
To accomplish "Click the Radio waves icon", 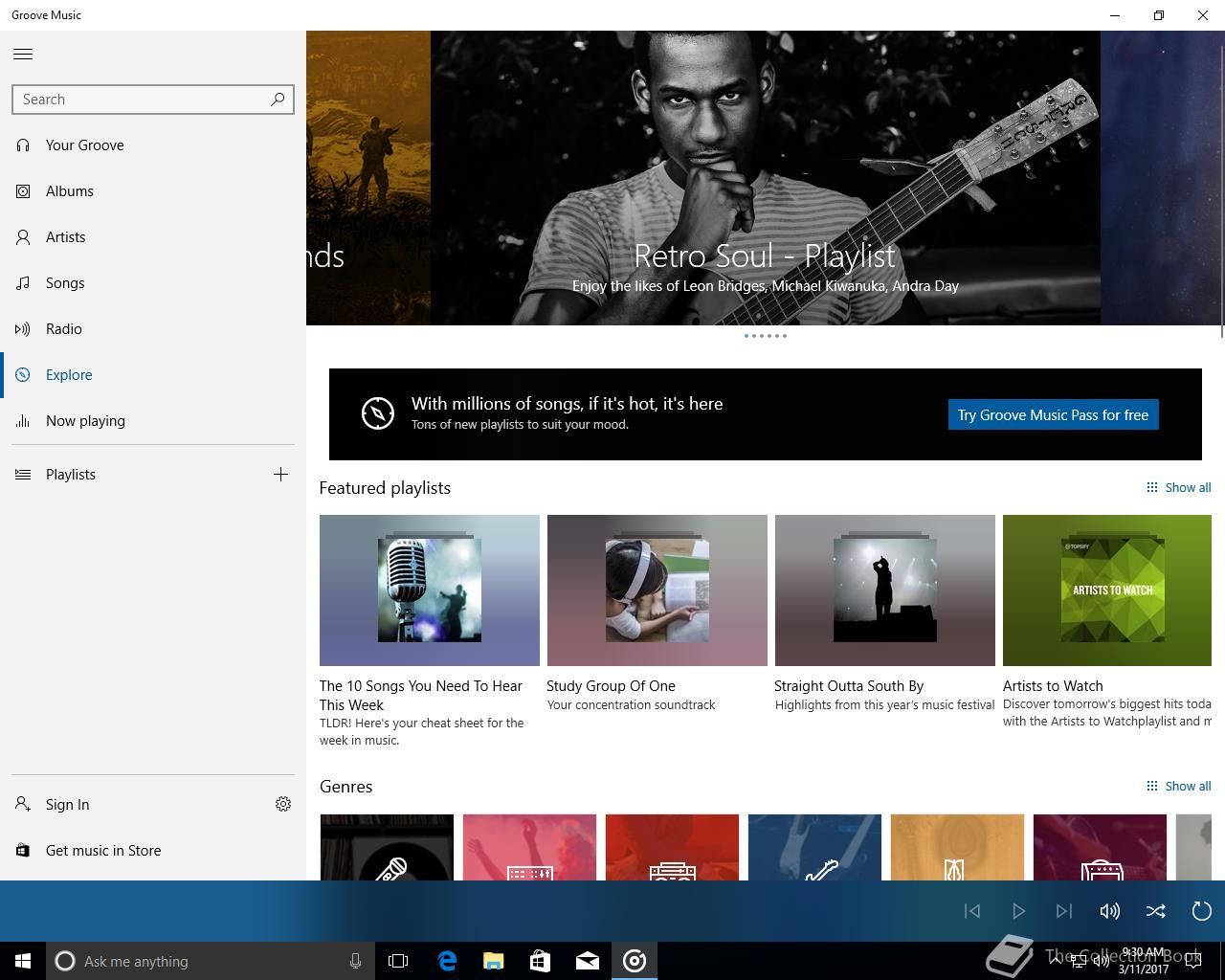I will pyautogui.click(x=23, y=329).
